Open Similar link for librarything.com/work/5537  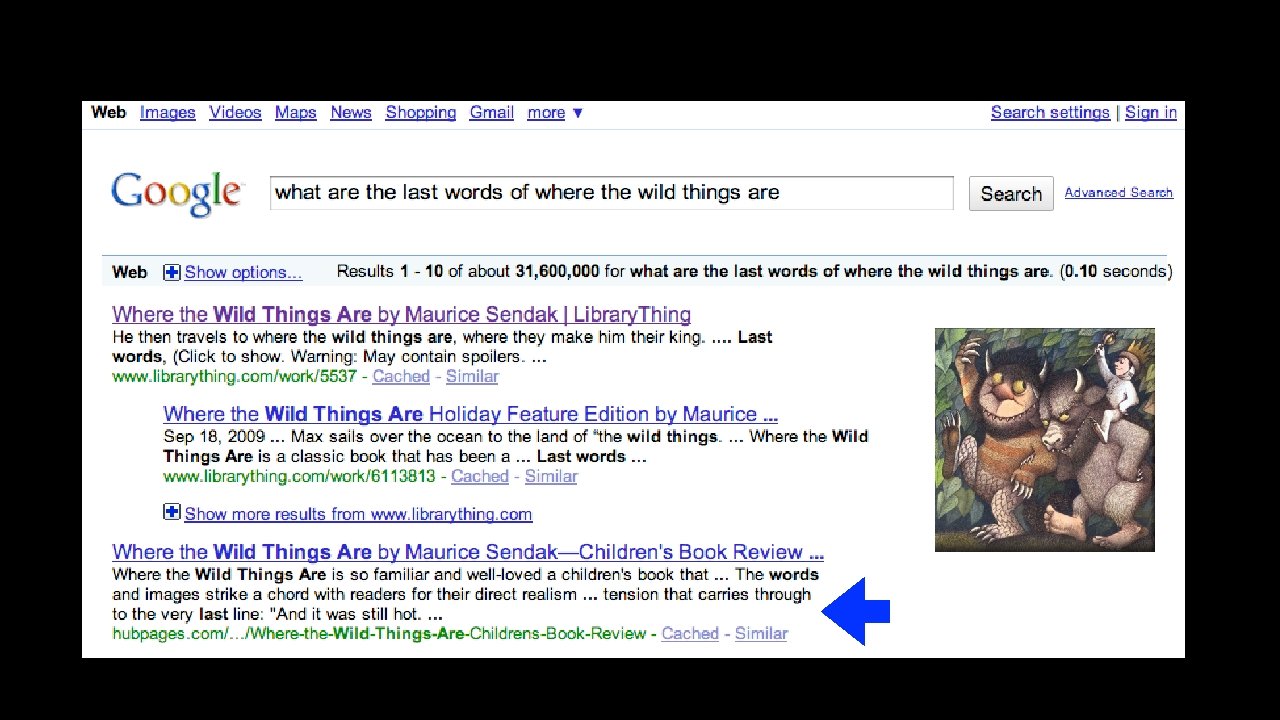(x=472, y=377)
